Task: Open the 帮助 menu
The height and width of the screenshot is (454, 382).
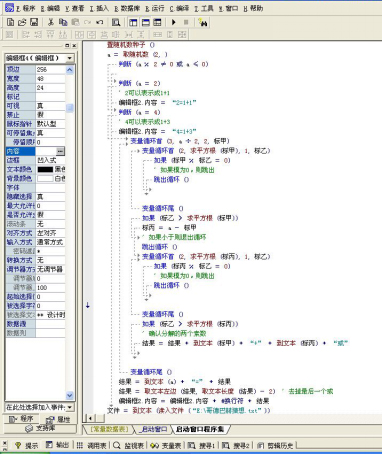Action: point(253,8)
